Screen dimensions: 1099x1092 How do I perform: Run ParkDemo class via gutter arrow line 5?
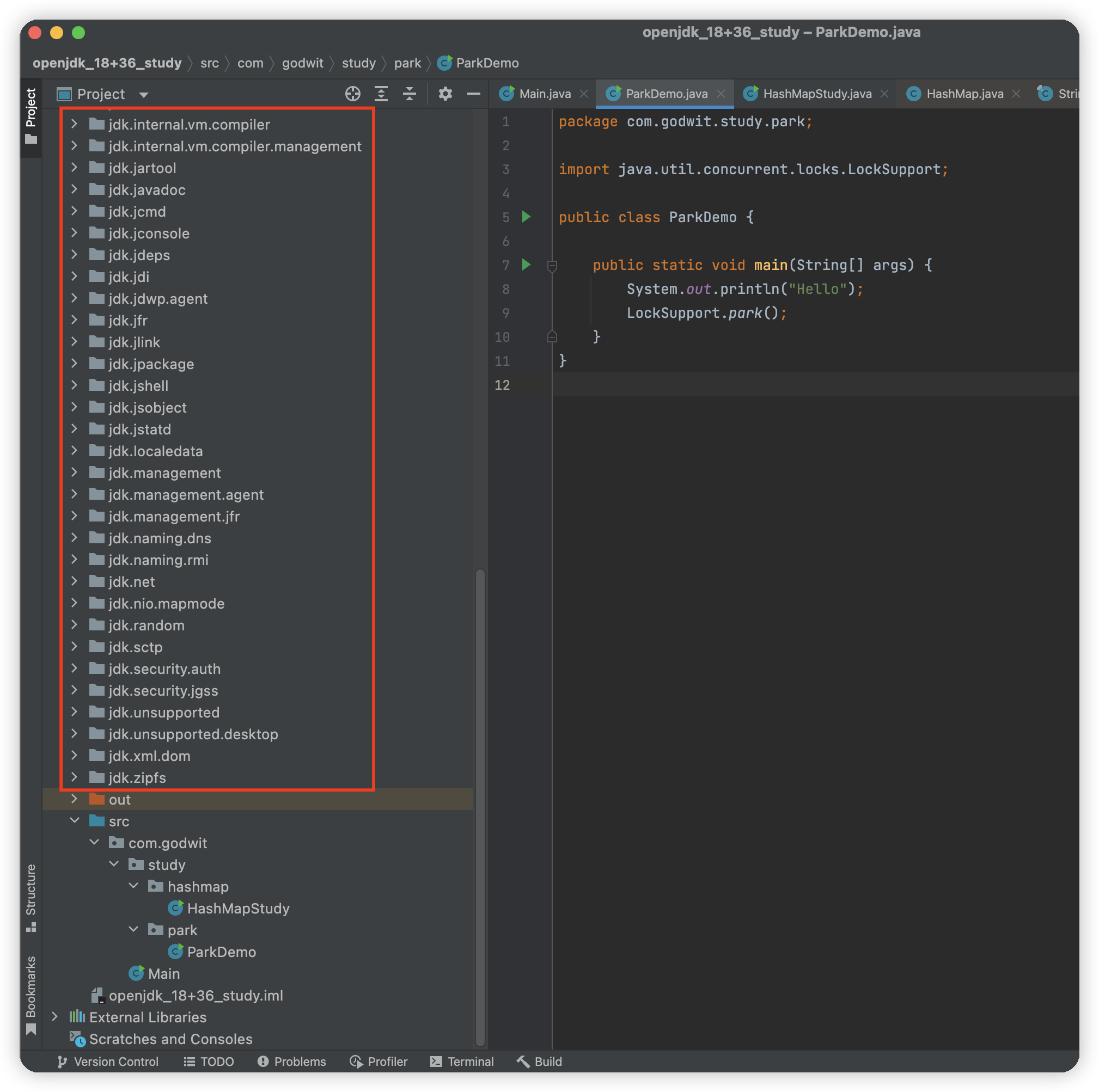point(526,217)
